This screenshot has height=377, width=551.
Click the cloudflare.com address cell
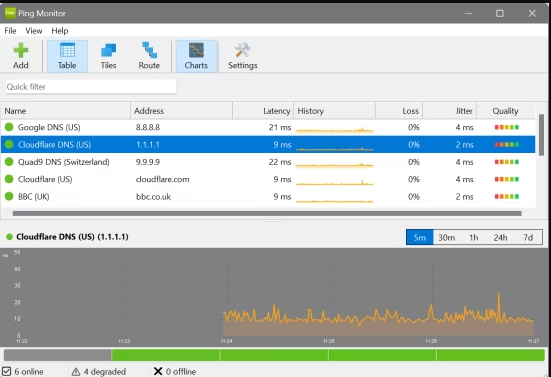pyautogui.click(x=162, y=179)
